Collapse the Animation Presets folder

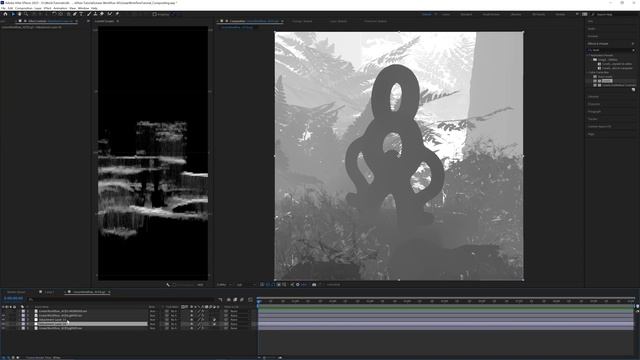click(x=589, y=55)
